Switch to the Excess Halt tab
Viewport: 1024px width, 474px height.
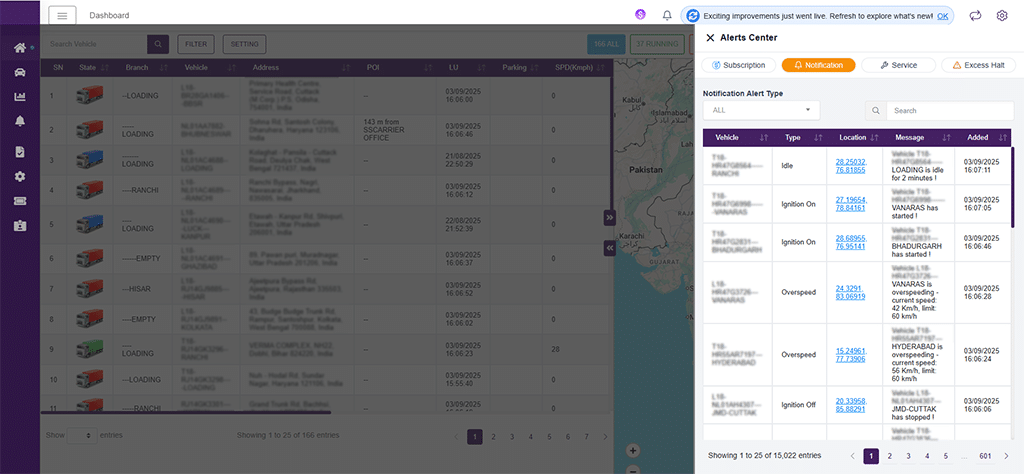[x=978, y=65]
